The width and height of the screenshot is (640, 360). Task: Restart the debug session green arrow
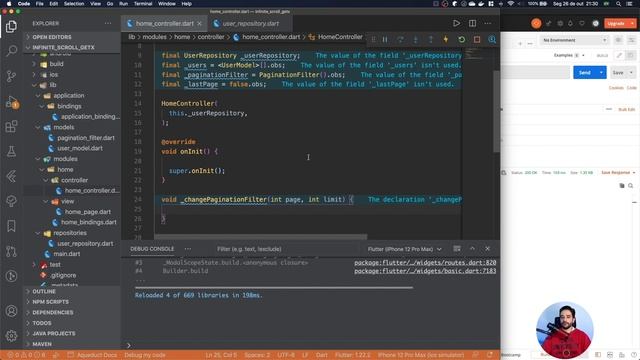pos(461,40)
